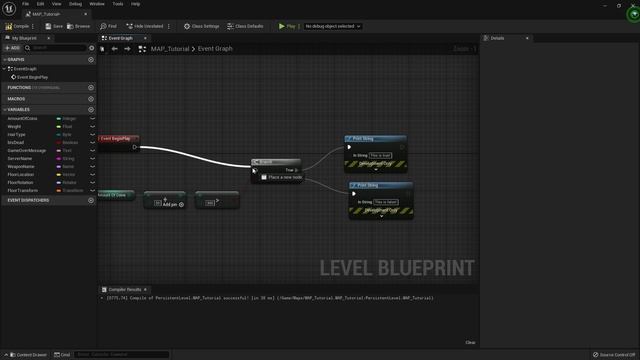The image size is (640, 360).
Task: Expand the lower Print String node arrow
Action: tap(382, 216)
